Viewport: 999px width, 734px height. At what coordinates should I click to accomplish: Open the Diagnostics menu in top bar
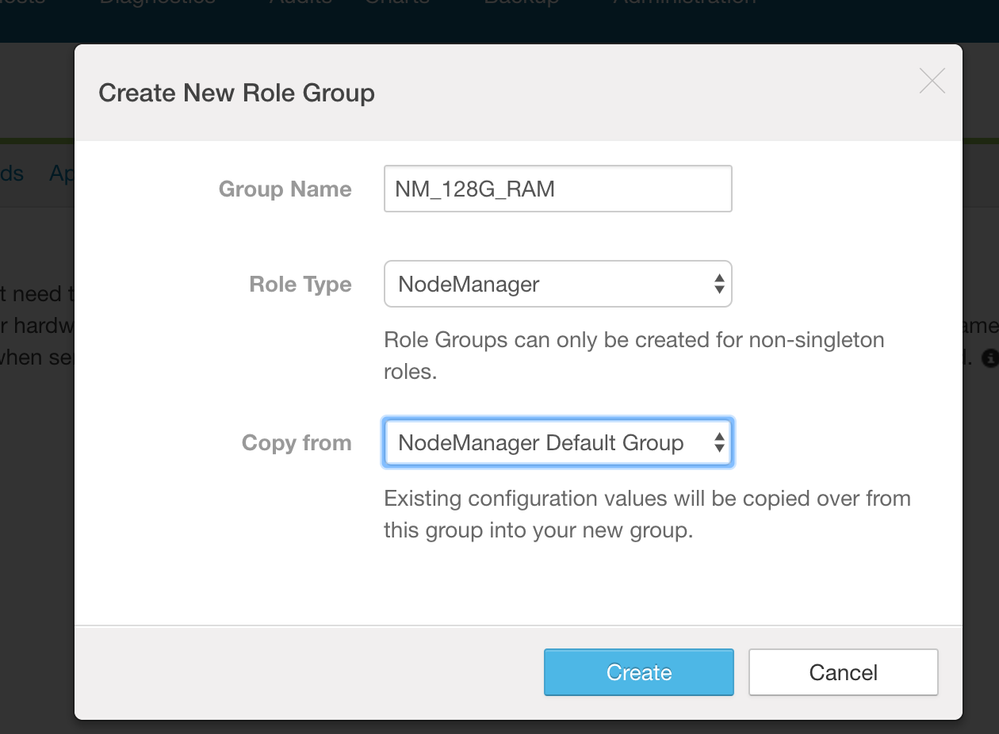[x=157, y=3]
